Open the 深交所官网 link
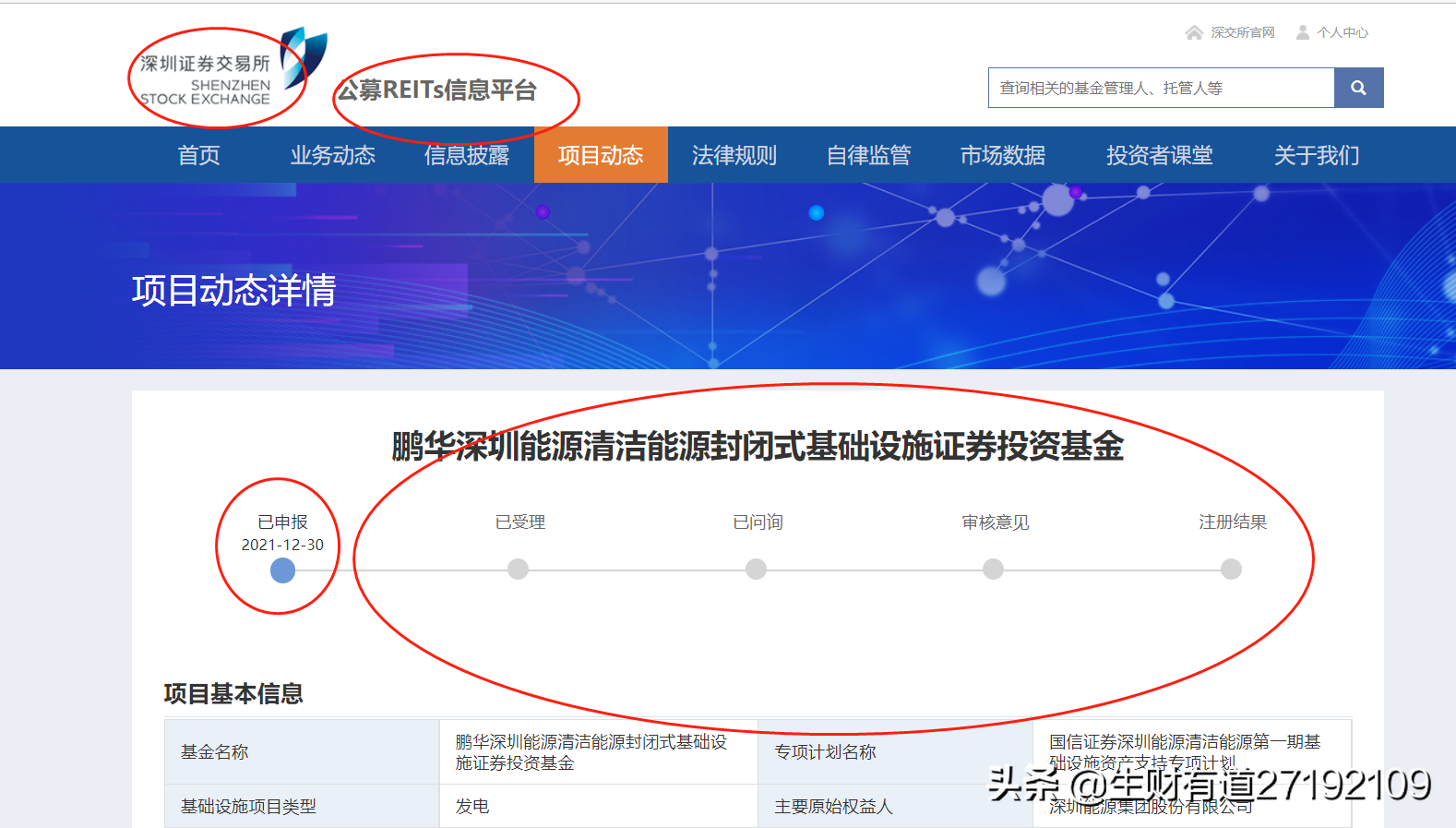Image resolution: width=1456 pixels, height=828 pixels. click(x=1242, y=32)
